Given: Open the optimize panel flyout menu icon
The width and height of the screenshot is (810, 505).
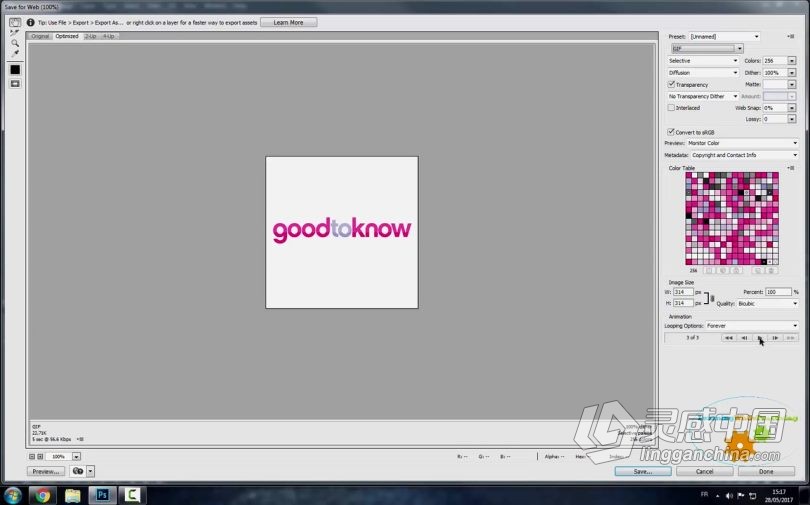Looking at the screenshot, I should (x=790, y=37).
